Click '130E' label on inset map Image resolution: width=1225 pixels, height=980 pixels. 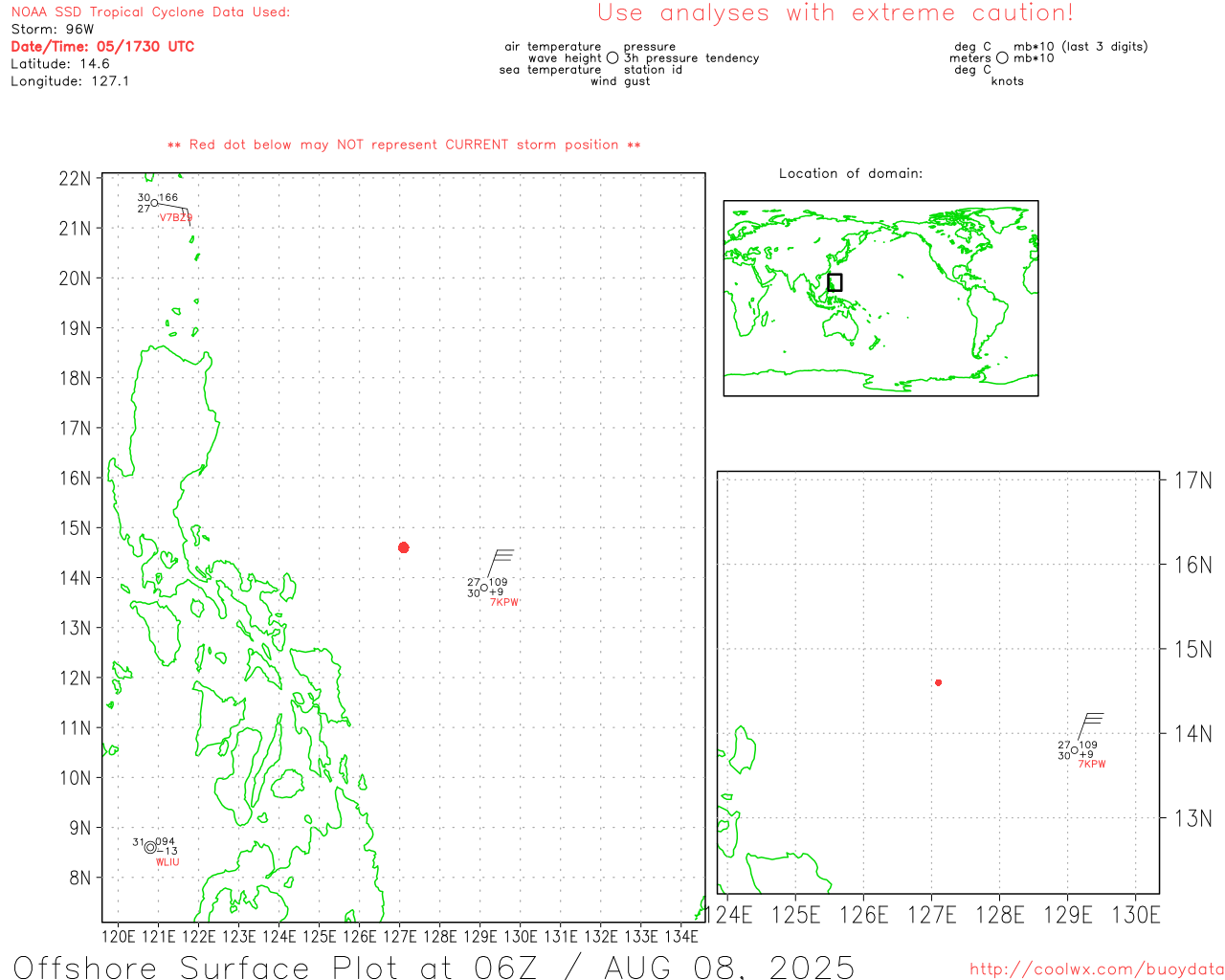(1136, 915)
